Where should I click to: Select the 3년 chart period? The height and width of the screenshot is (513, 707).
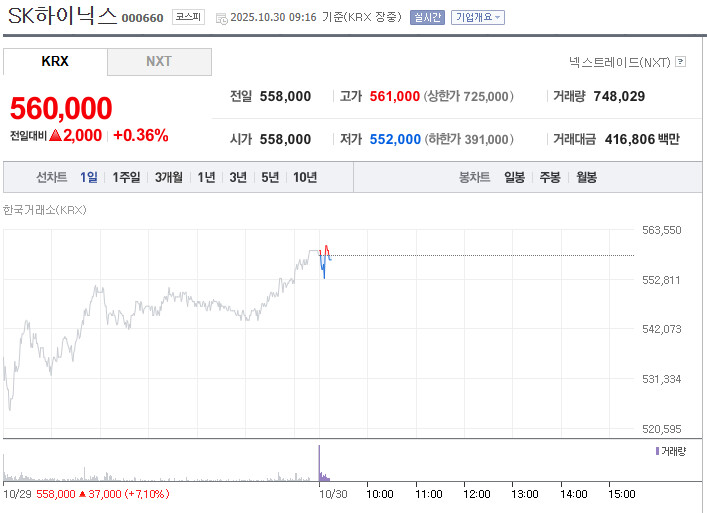pos(238,177)
